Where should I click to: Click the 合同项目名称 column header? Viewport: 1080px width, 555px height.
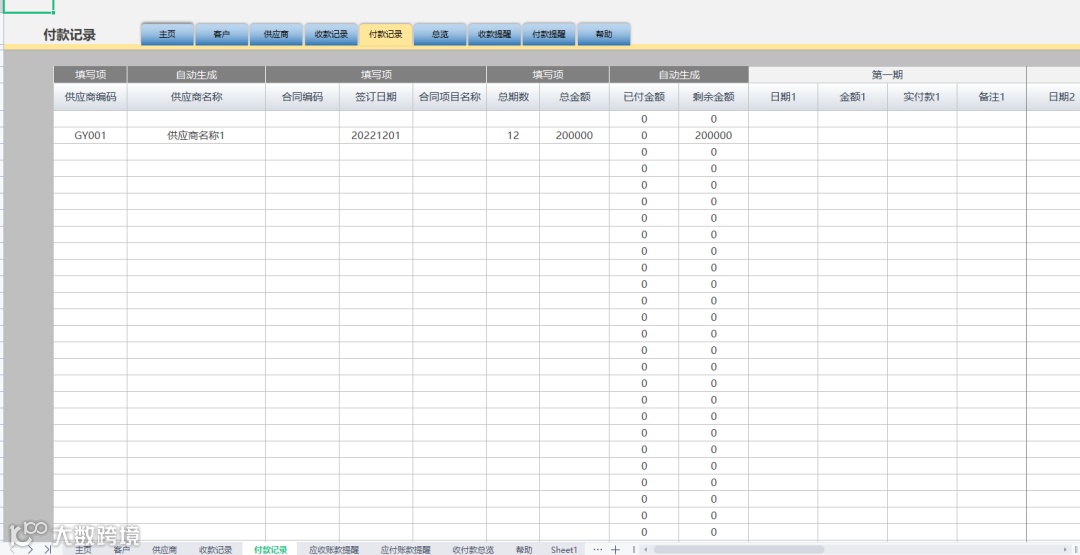pyautogui.click(x=450, y=97)
